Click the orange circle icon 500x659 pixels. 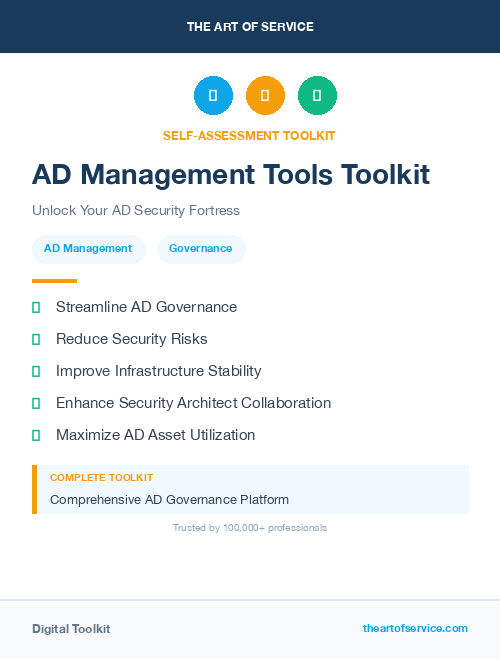265,95
